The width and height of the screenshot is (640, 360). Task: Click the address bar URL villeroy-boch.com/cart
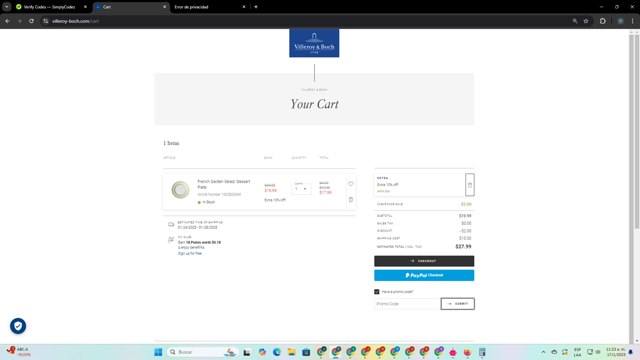[75, 21]
